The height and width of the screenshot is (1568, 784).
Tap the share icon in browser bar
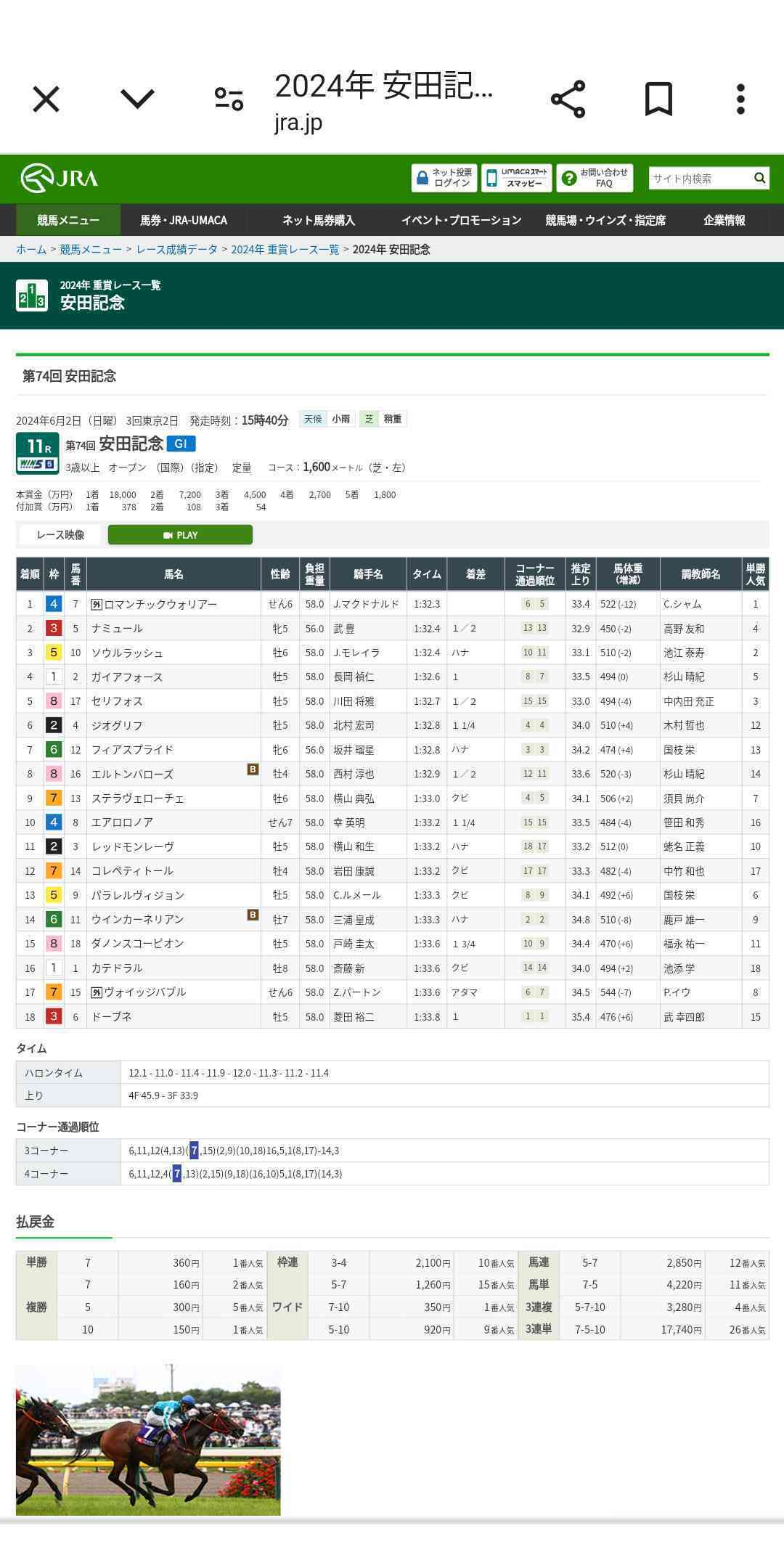[568, 99]
